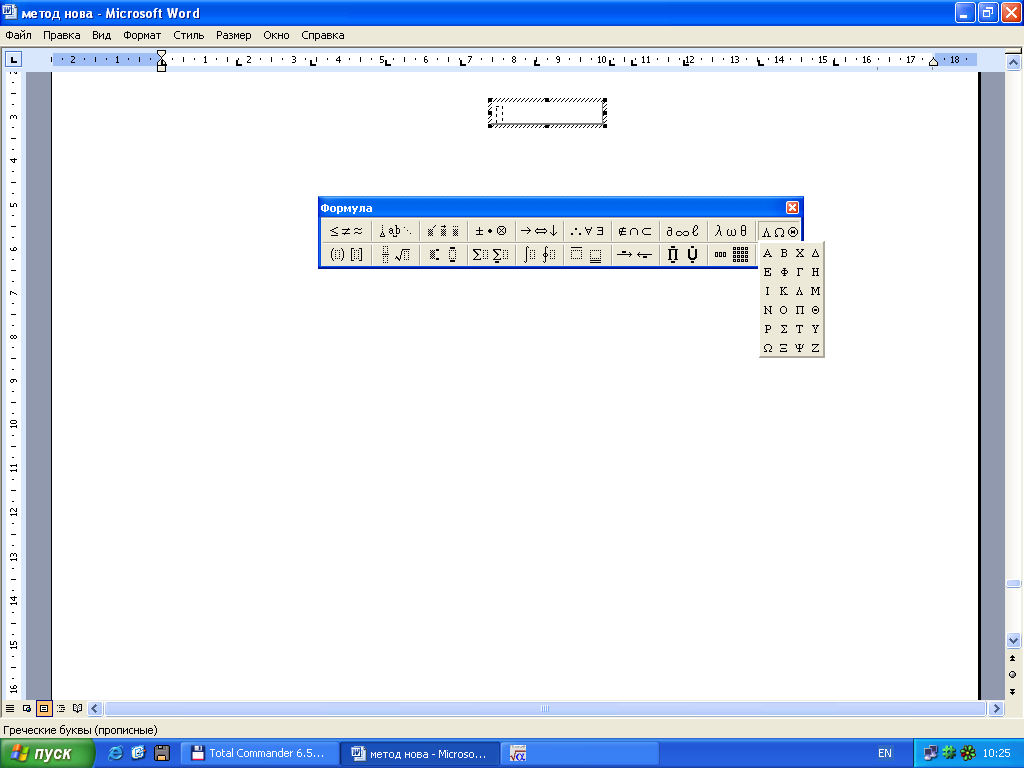Open the Правка menu
Screen dimensions: 1024x768
(61, 35)
